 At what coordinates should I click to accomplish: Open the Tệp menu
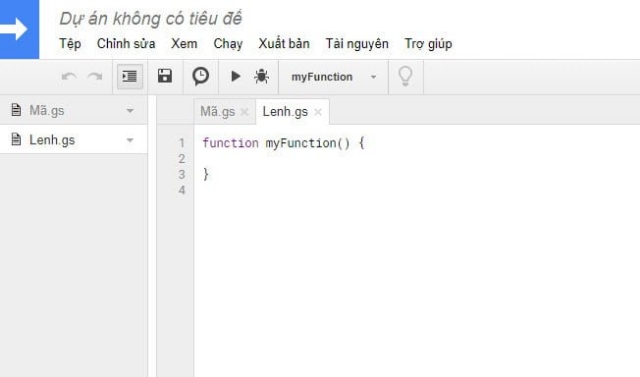70,44
